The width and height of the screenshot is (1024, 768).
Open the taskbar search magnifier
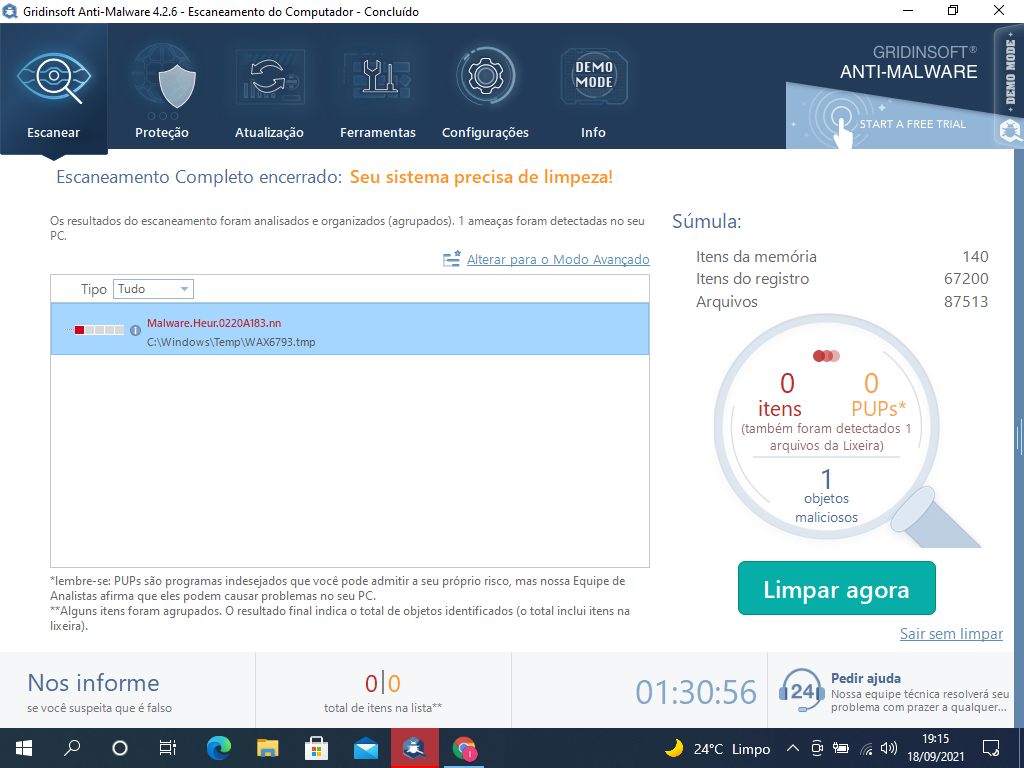coord(72,748)
